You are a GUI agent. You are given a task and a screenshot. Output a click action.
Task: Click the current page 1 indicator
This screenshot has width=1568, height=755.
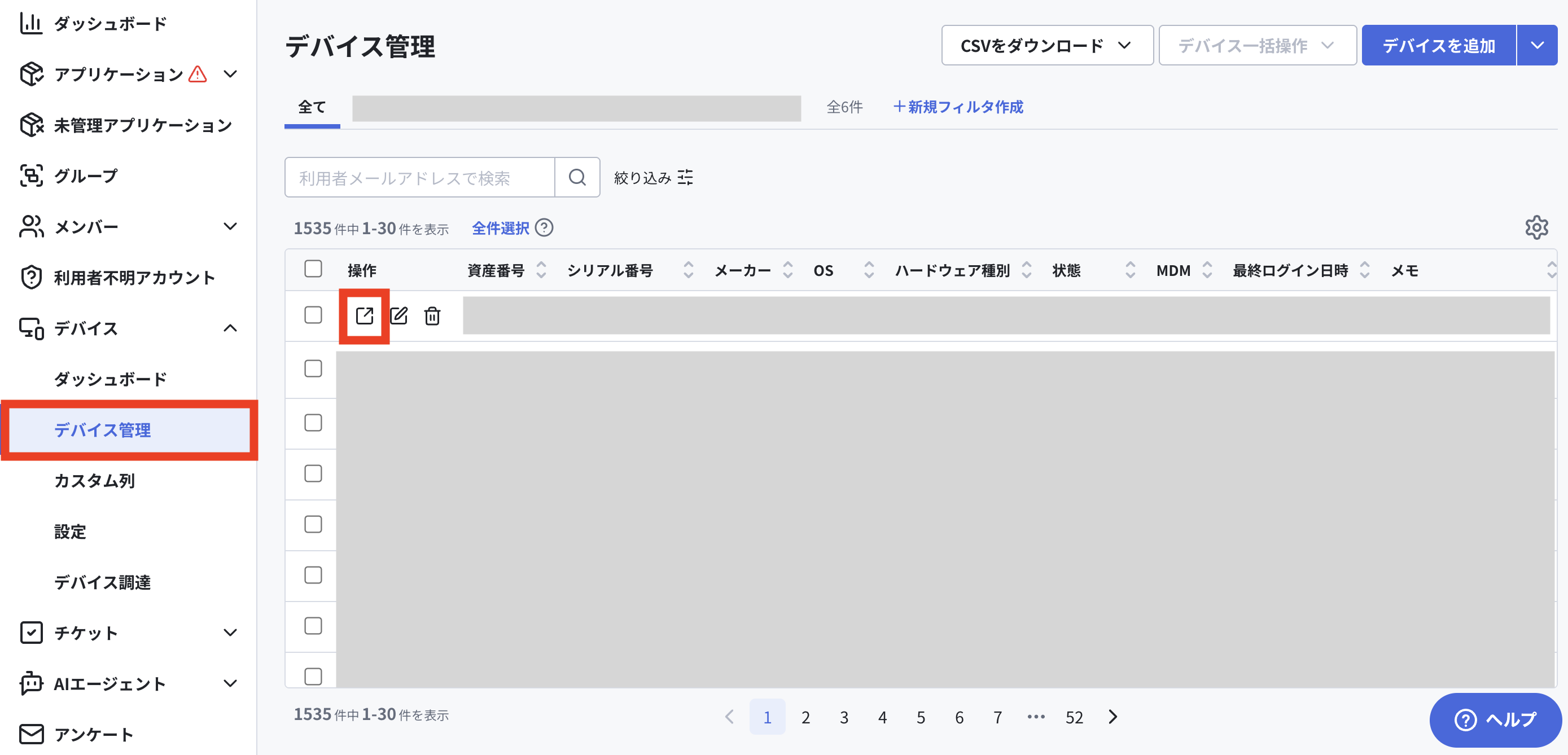click(x=767, y=717)
